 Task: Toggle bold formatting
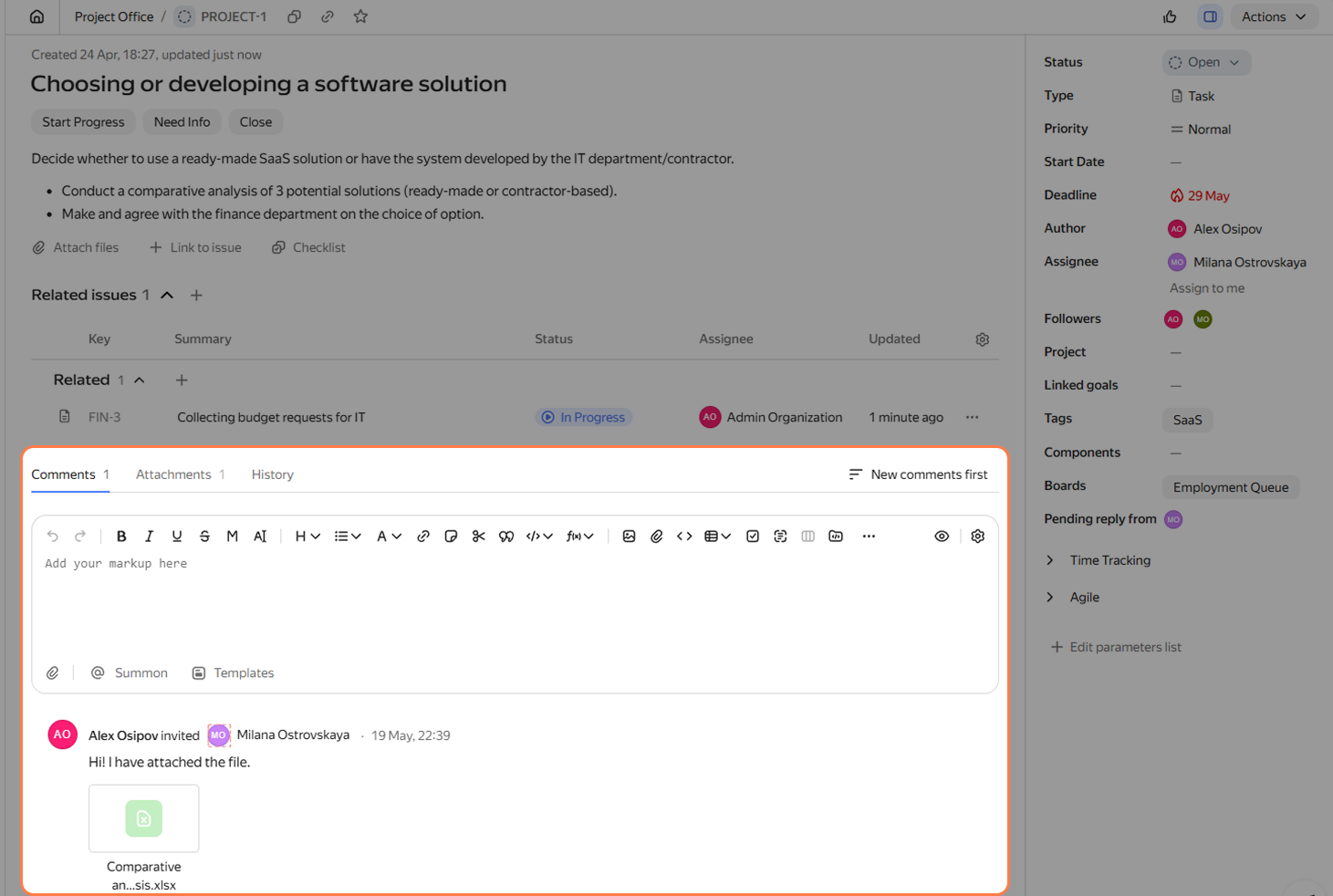tap(121, 537)
